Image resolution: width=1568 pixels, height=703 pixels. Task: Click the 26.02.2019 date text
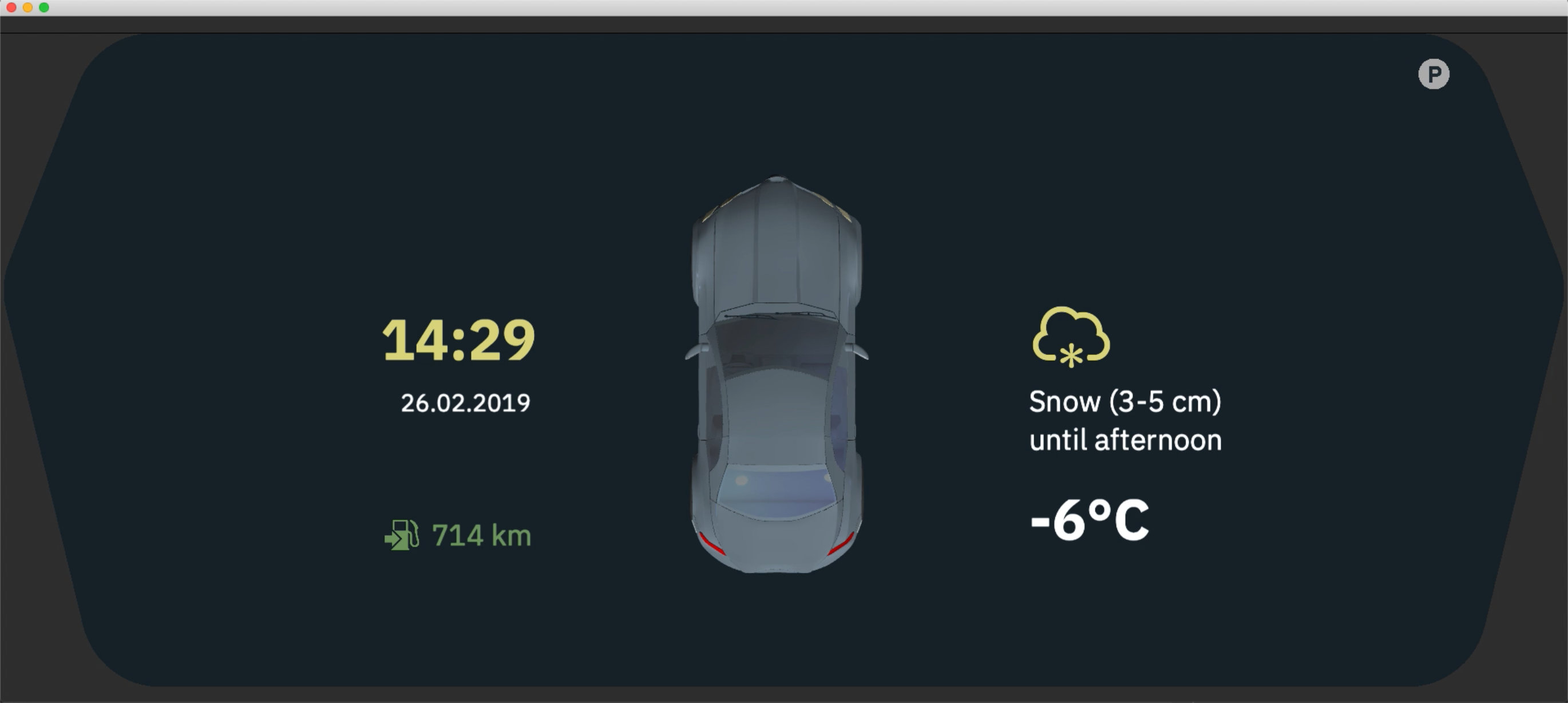click(x=465, y=403)
